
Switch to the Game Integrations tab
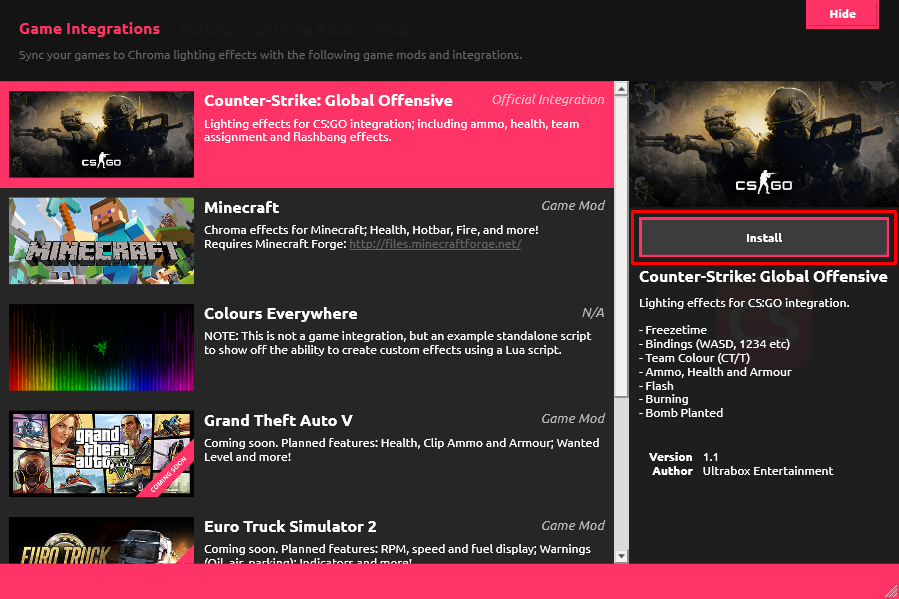(89, 29)
